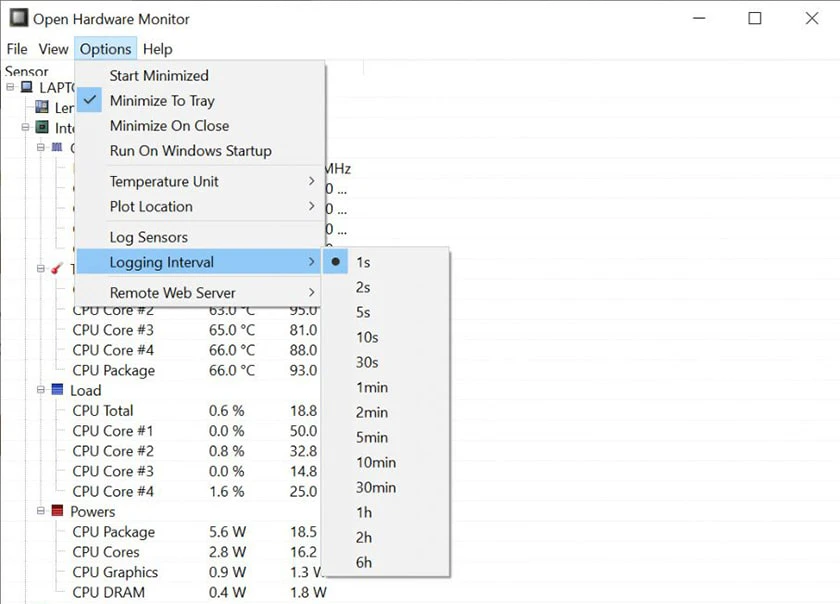Open the Remote Web Server submenu
840x604 pixels.
[x=199, y=293]
